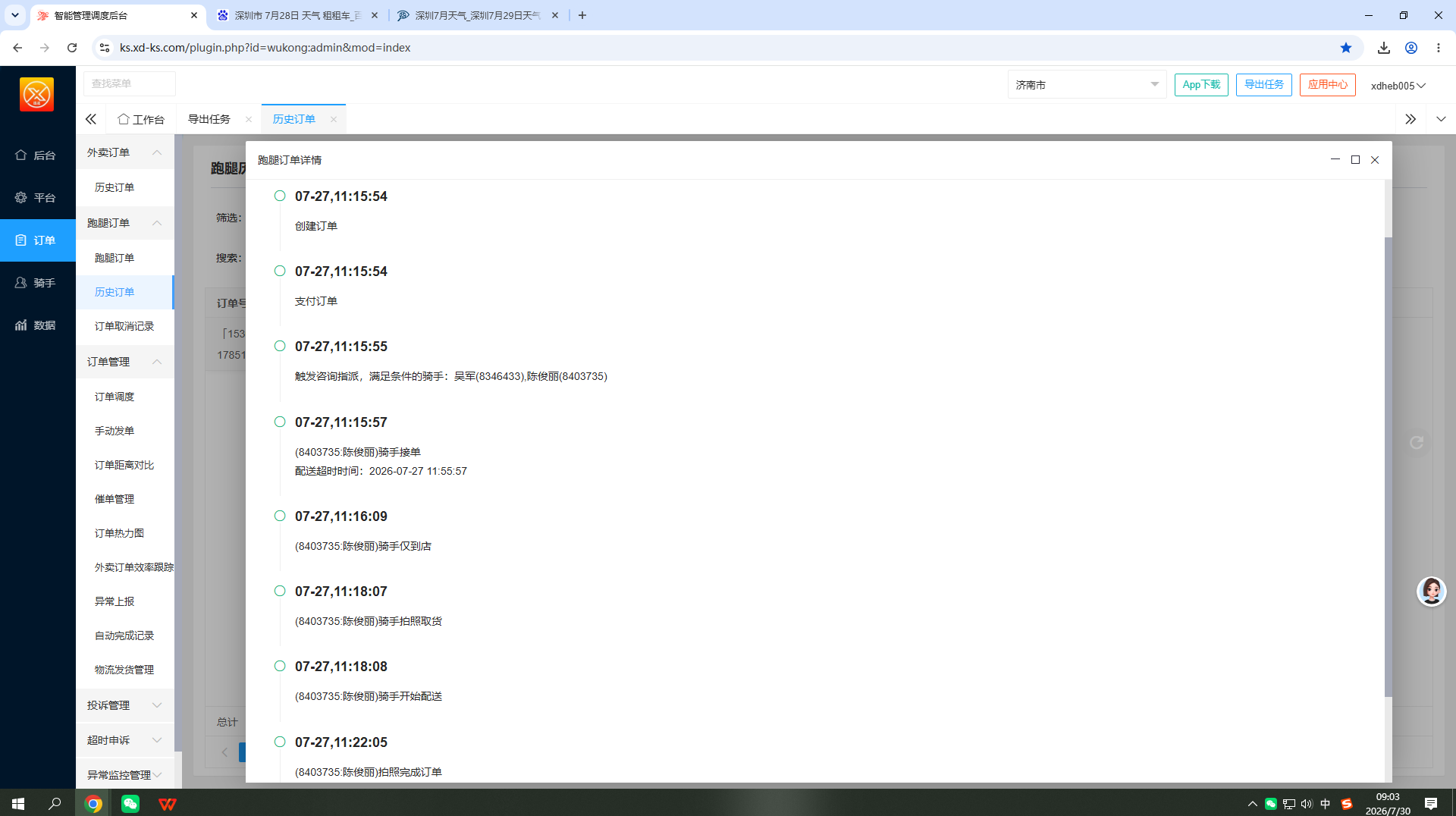Image resolution: width=1456 pixels, height=816 pixels.
Task: Open the 订单 sidebar section
Action: point(37,240)
